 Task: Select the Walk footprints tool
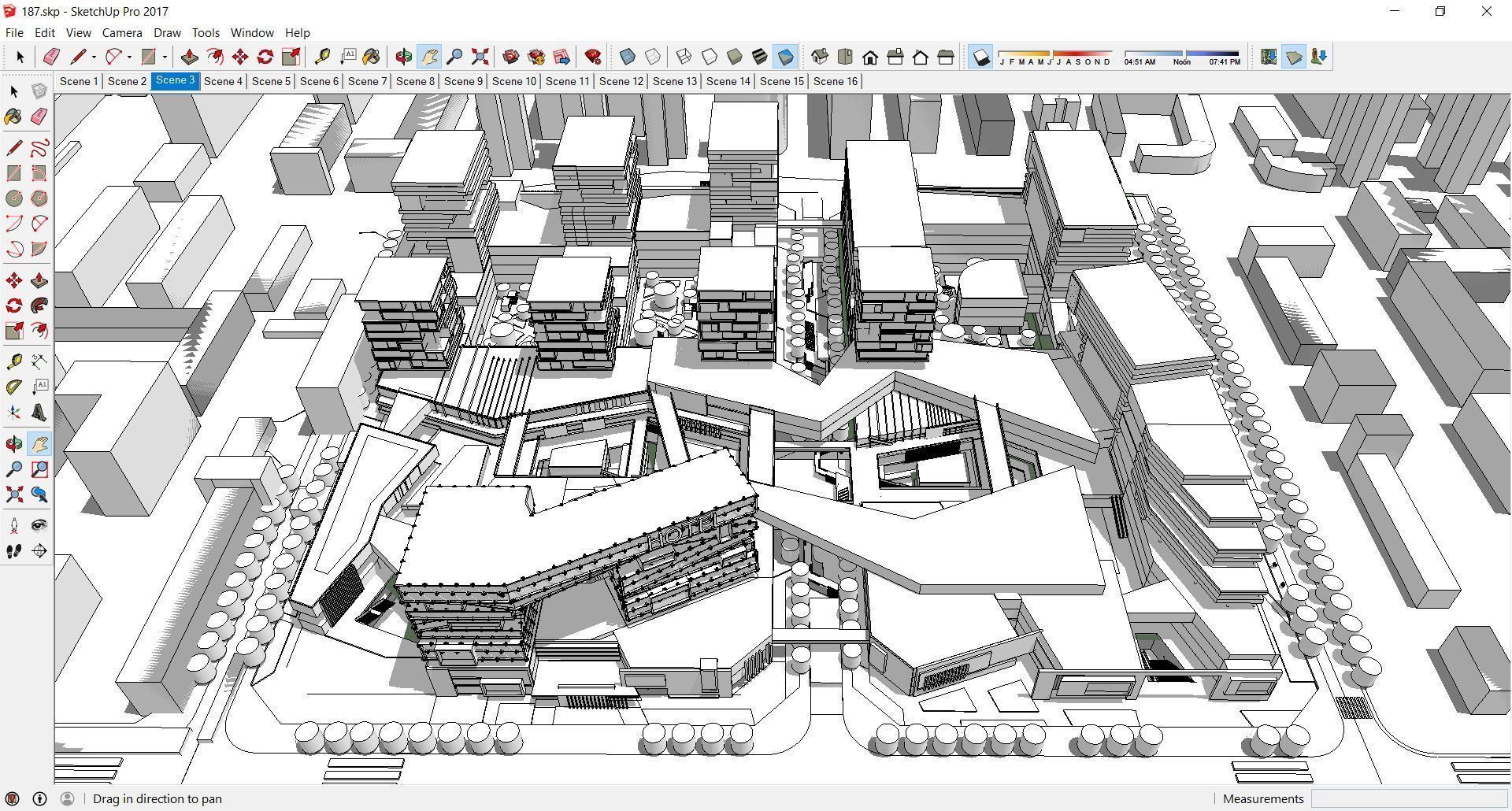[x=14, y=551]
